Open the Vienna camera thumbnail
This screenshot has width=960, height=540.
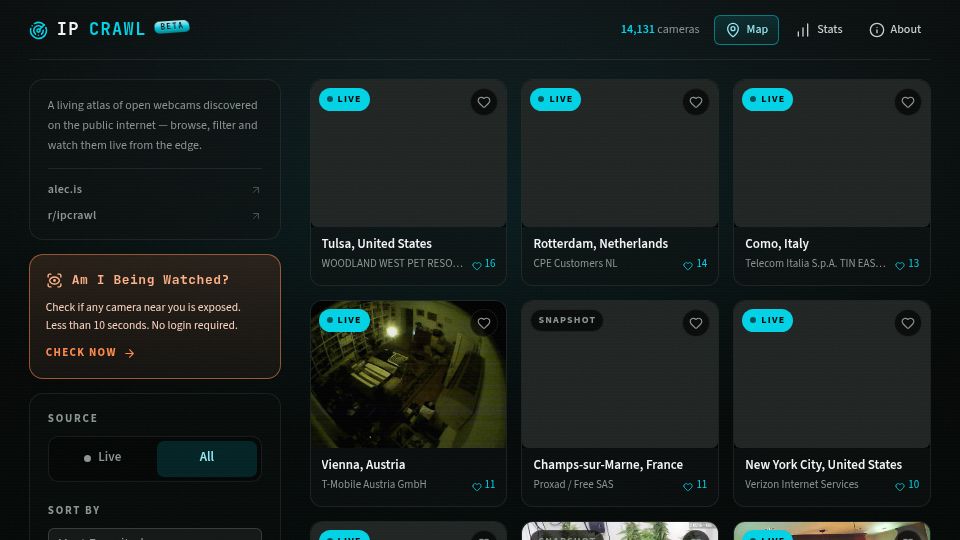click(408, 374)
